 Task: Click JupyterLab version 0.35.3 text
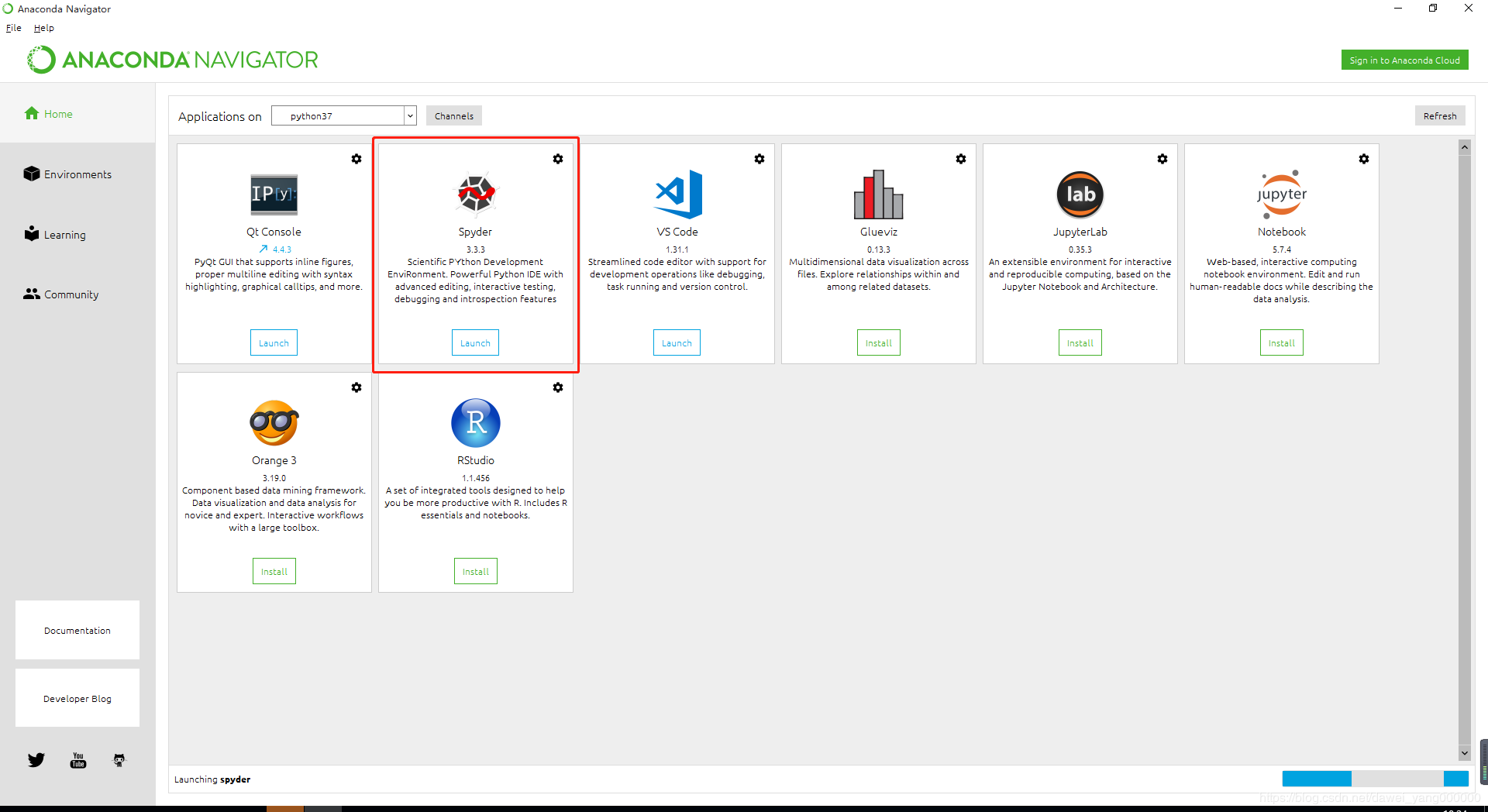pos(1080,249)
